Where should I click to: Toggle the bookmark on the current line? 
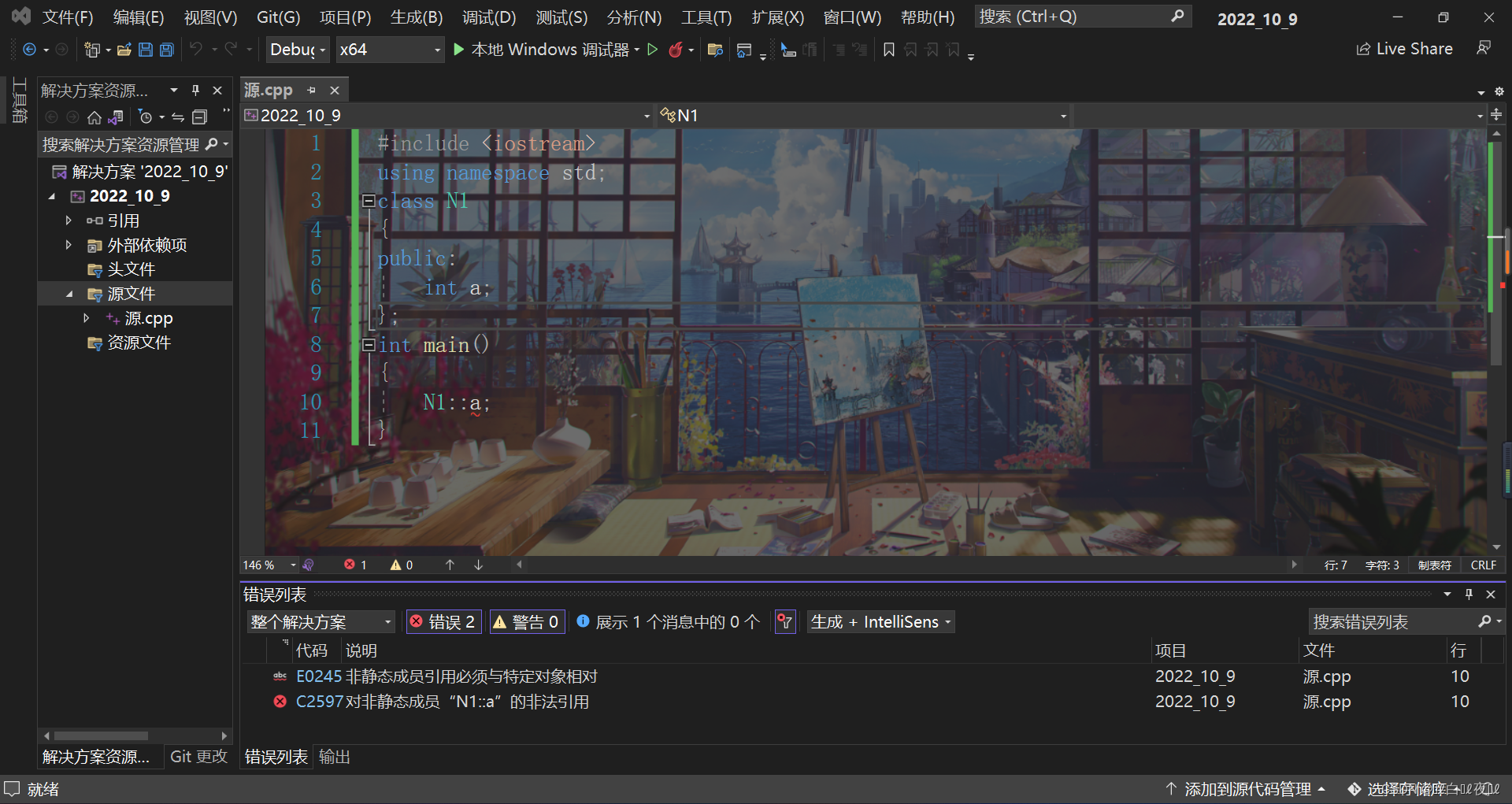click(x=889, y=50)
